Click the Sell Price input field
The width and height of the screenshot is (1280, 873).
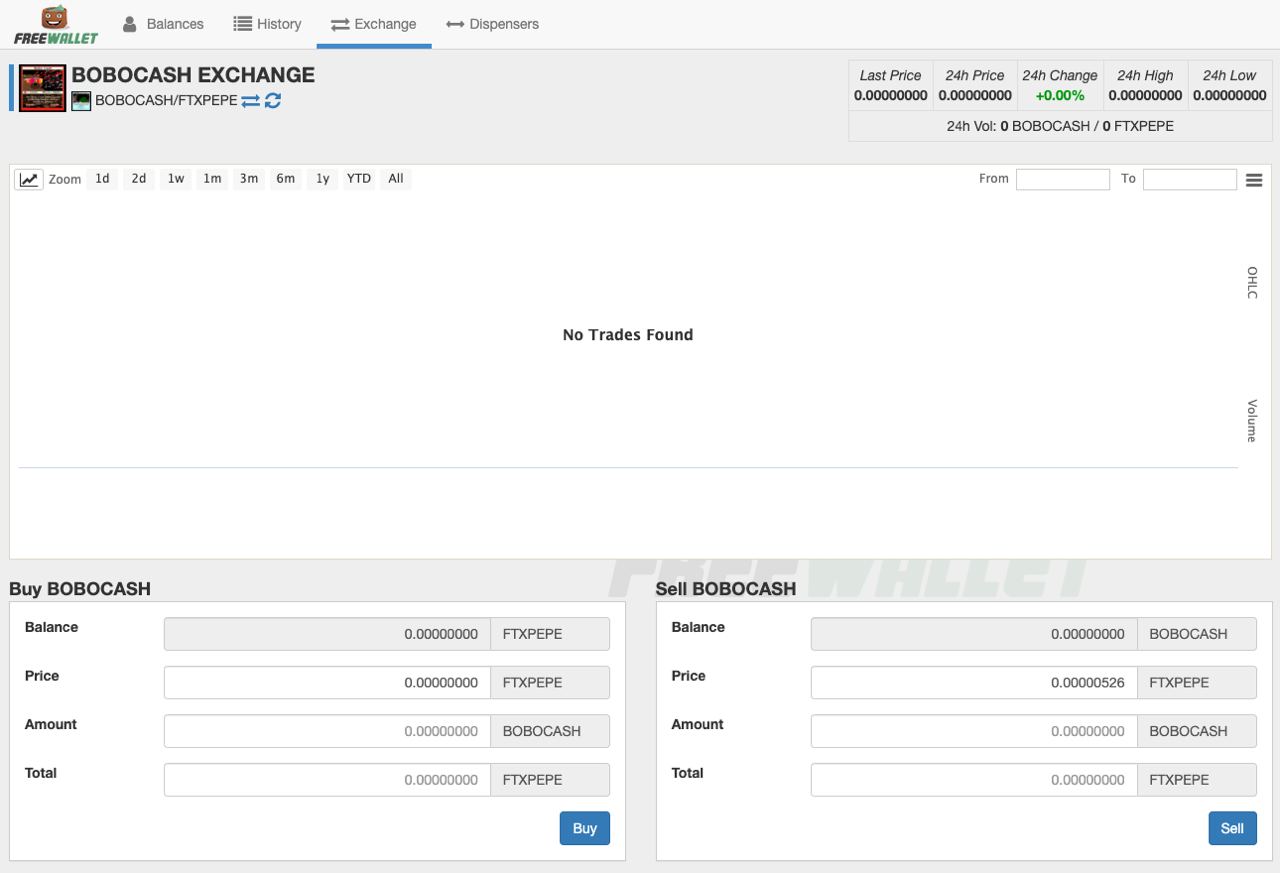pos(974,683)
